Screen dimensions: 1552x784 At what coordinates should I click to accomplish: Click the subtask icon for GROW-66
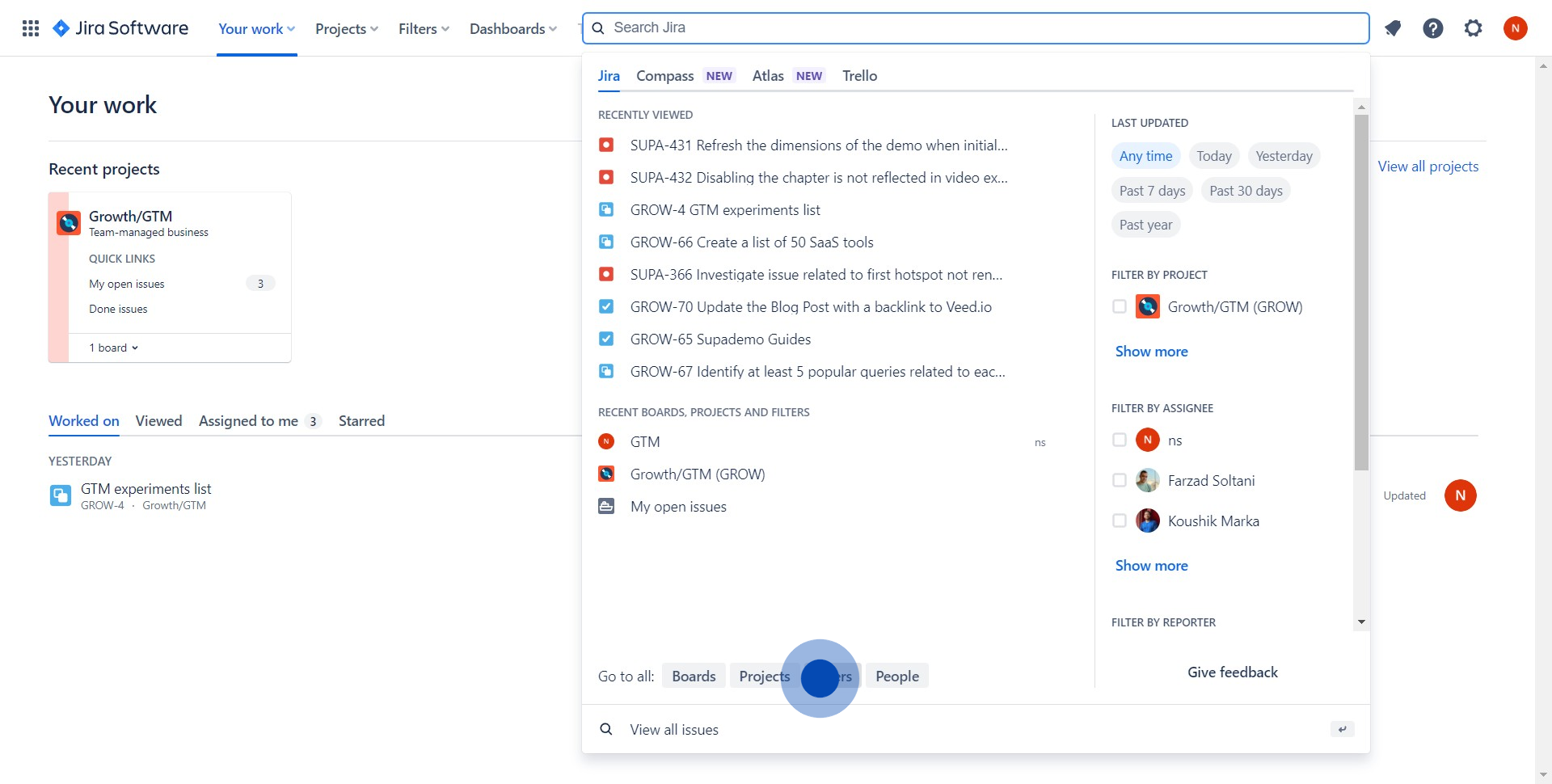point(606,242)
